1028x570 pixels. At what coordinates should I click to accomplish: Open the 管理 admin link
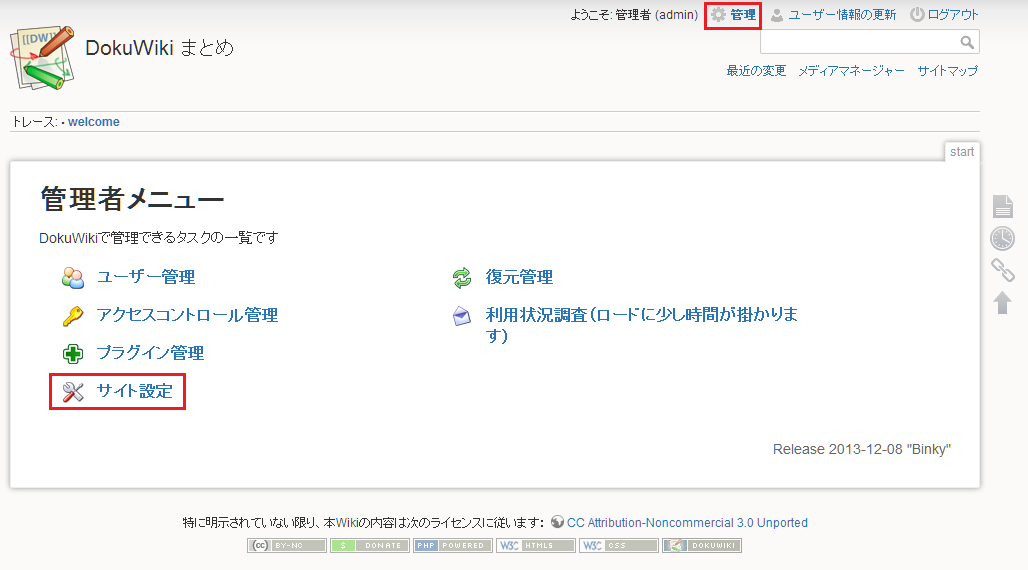(x=743, y=14)
